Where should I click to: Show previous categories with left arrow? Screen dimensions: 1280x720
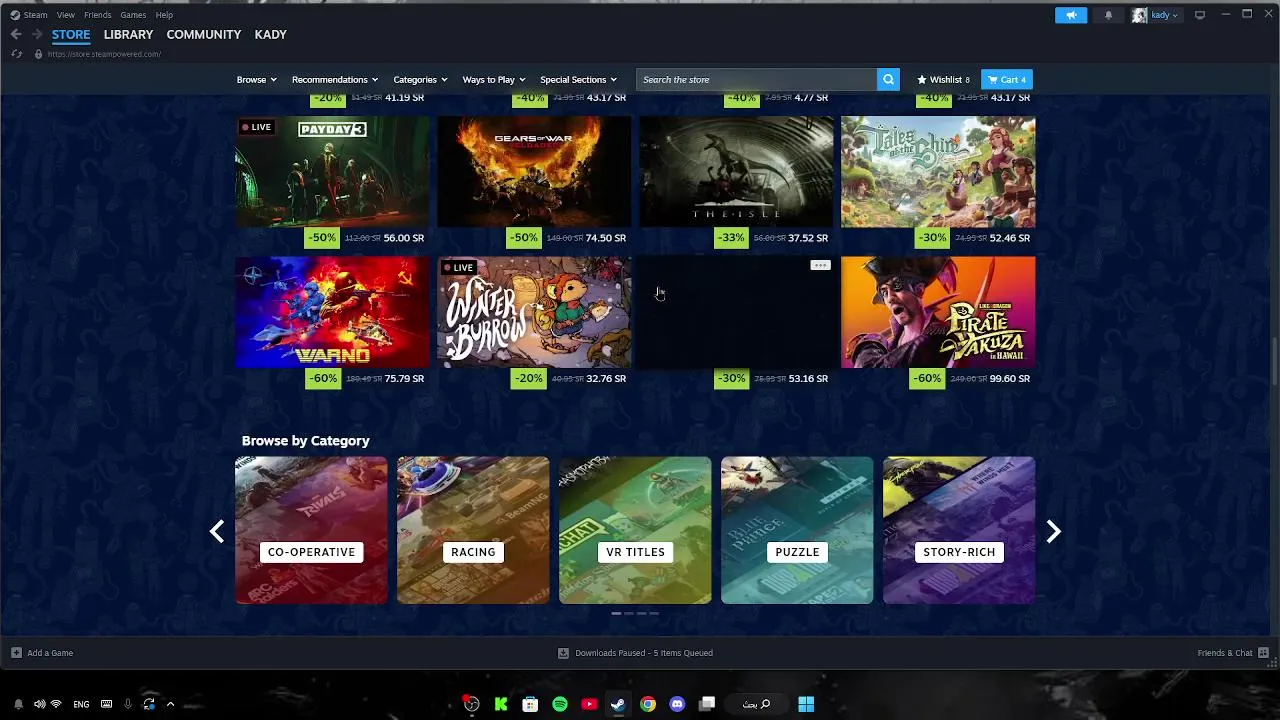tap(216, 532)
